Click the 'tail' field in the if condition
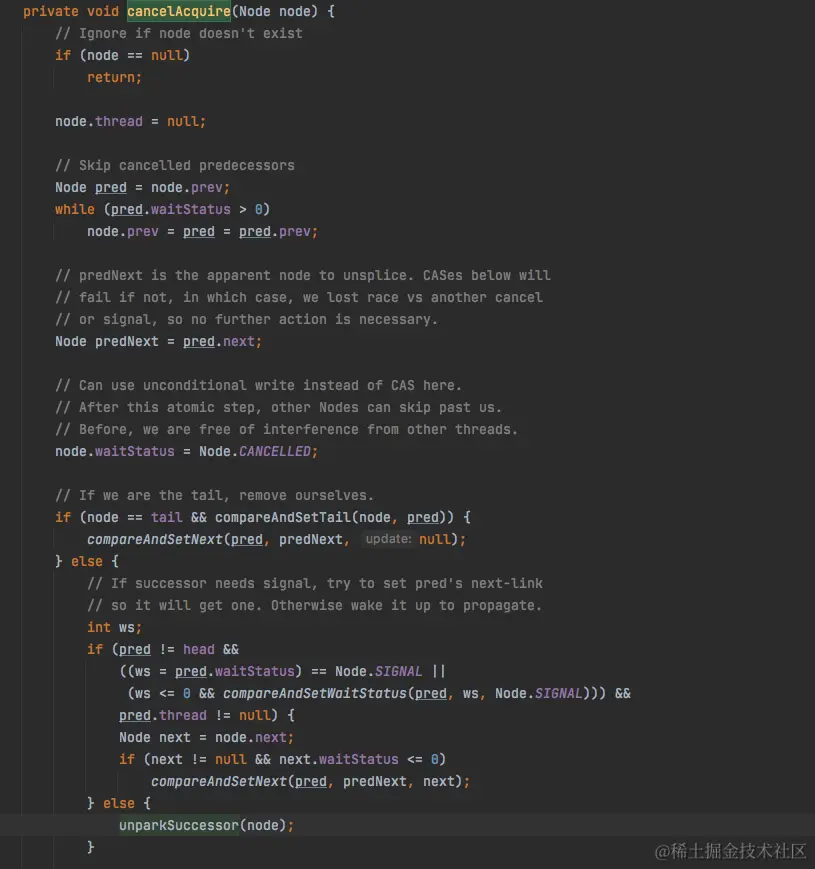The width and height of the screenshot is (815, 869). click(x=166, y=517)
